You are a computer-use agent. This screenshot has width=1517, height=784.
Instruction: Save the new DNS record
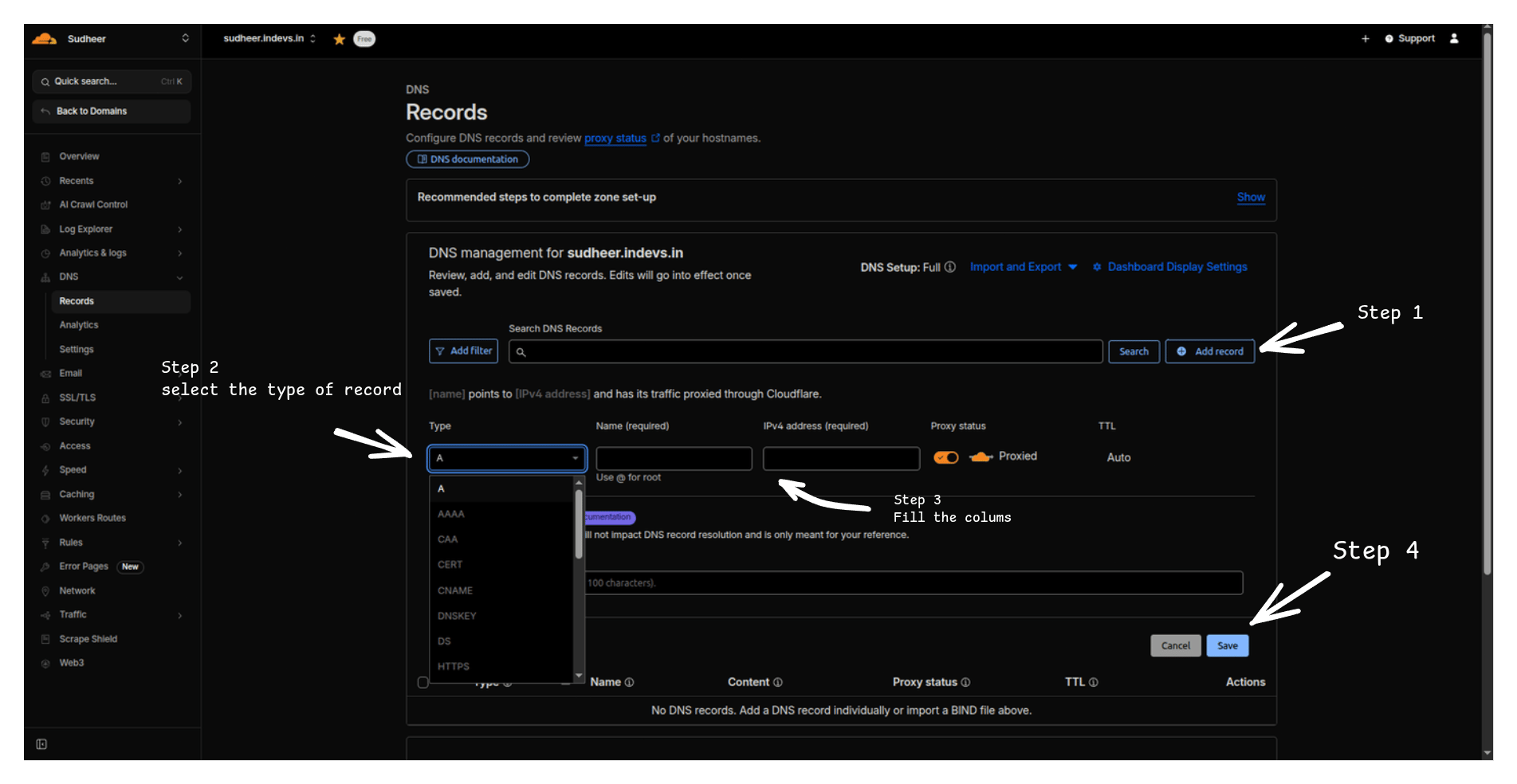pyautogui.click(x=1228, y=645)
